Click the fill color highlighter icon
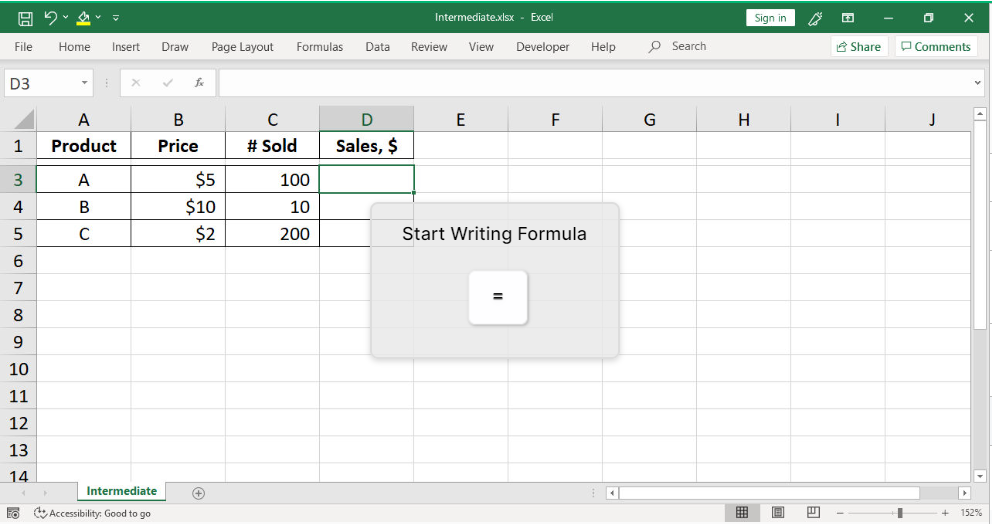 [x=84, y=18]
